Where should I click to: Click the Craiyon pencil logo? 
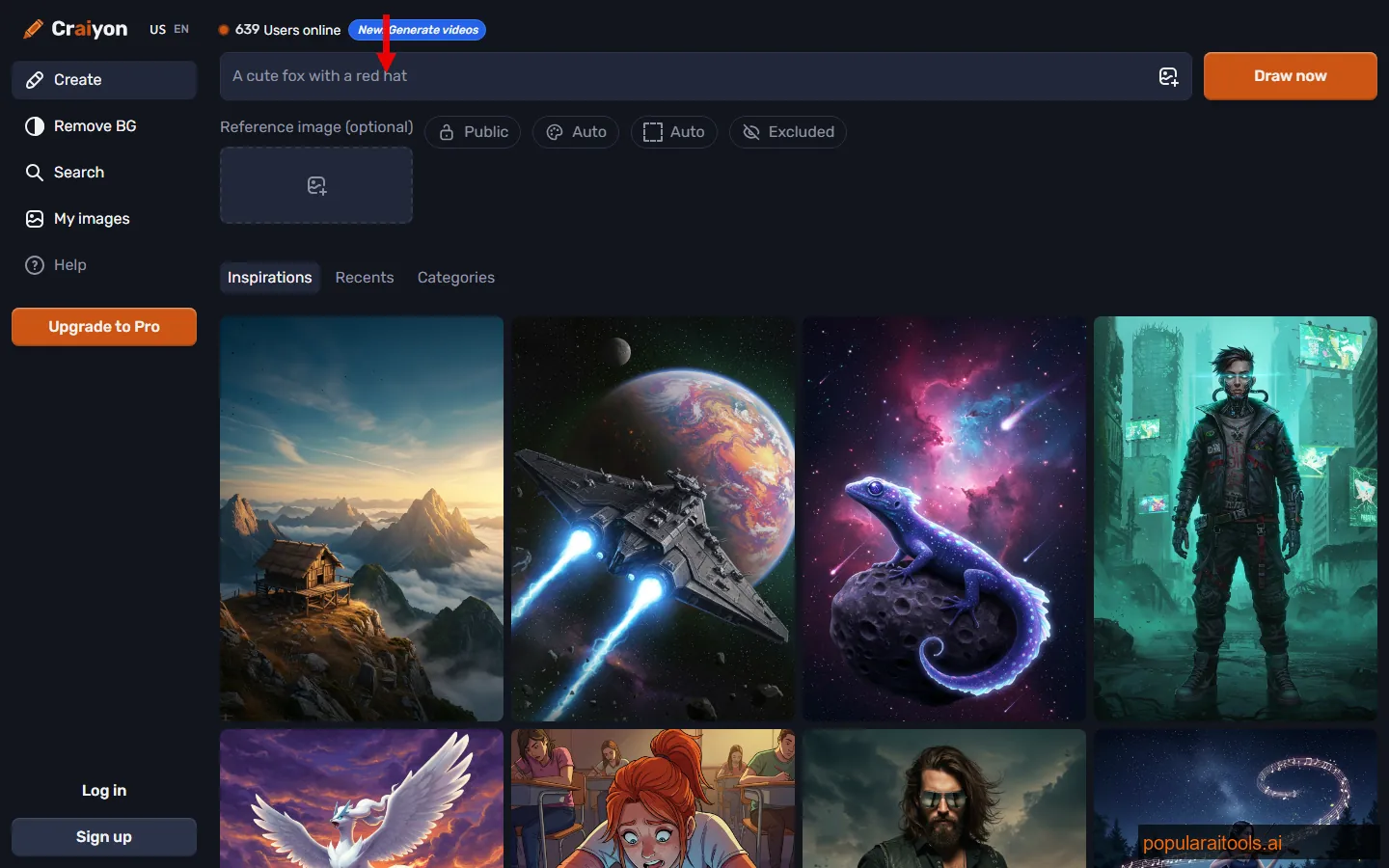point(32,29)
